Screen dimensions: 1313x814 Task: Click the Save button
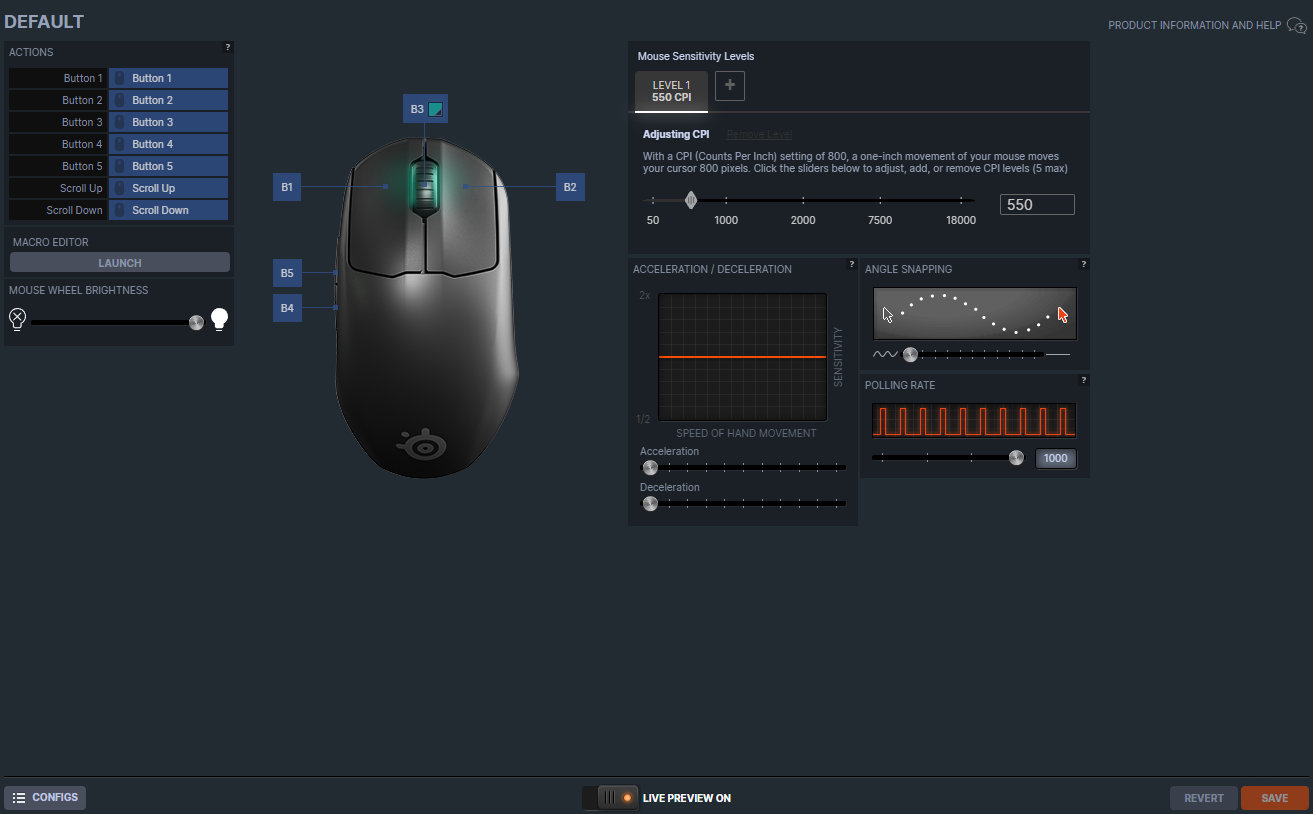[1275, 798]
